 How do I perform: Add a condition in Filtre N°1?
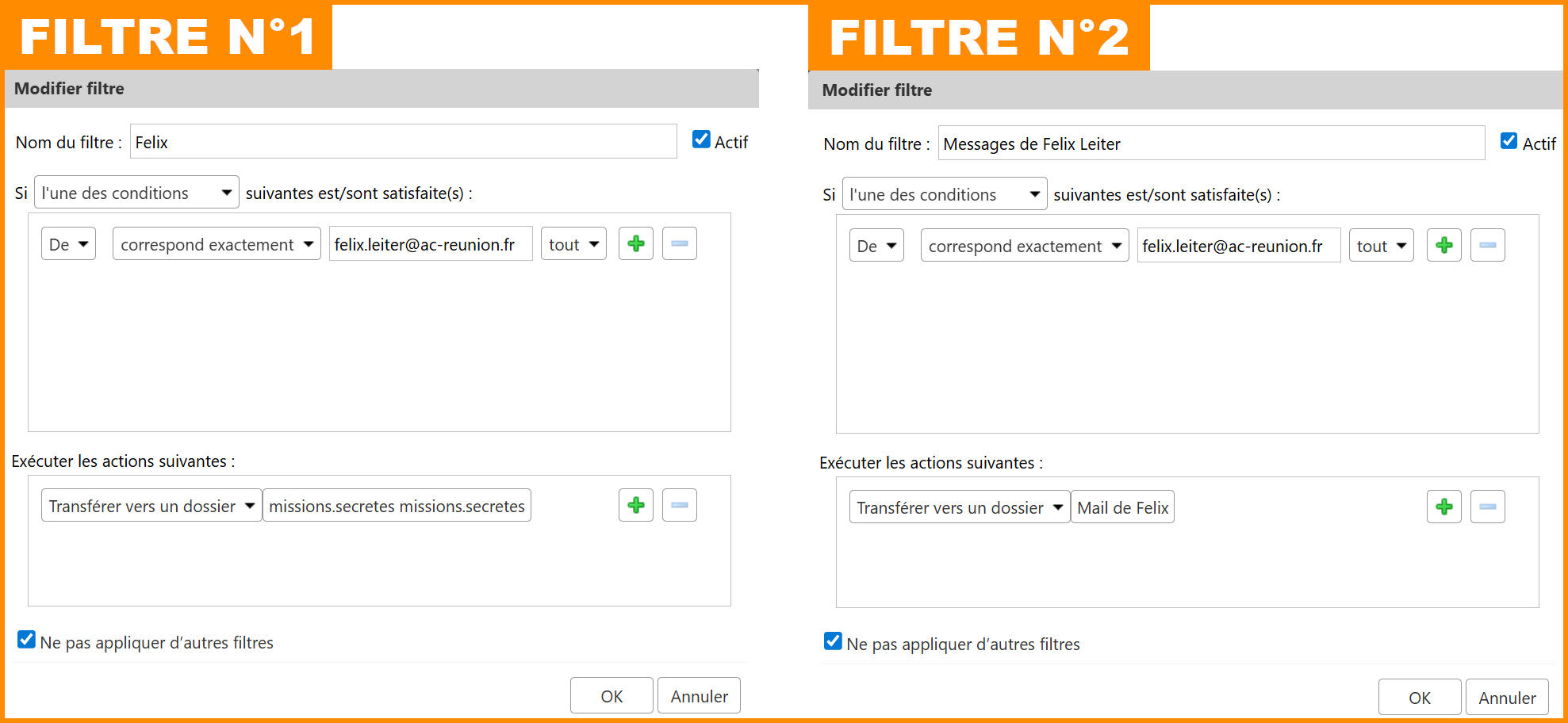tap(635, 244)
